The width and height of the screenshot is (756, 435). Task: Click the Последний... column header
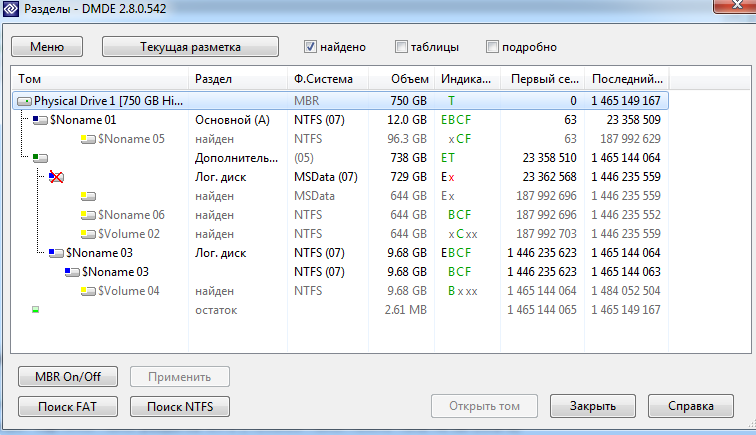pyautogui.click(x=627, y=79)
